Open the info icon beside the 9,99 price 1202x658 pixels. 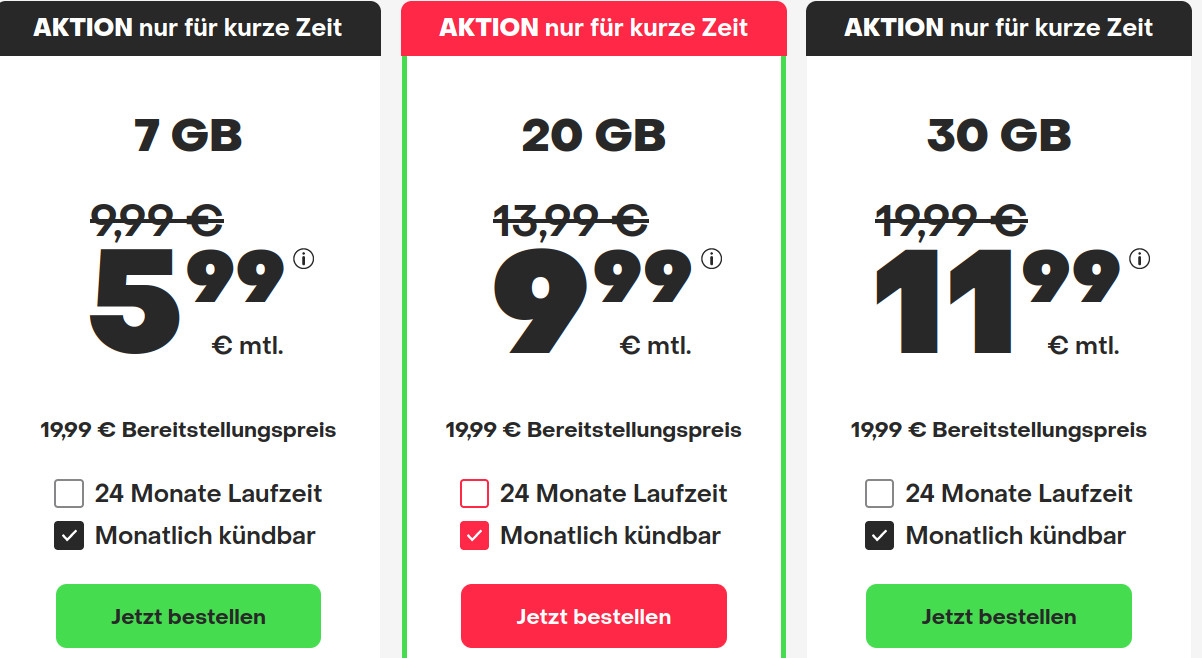pos(712,258)
